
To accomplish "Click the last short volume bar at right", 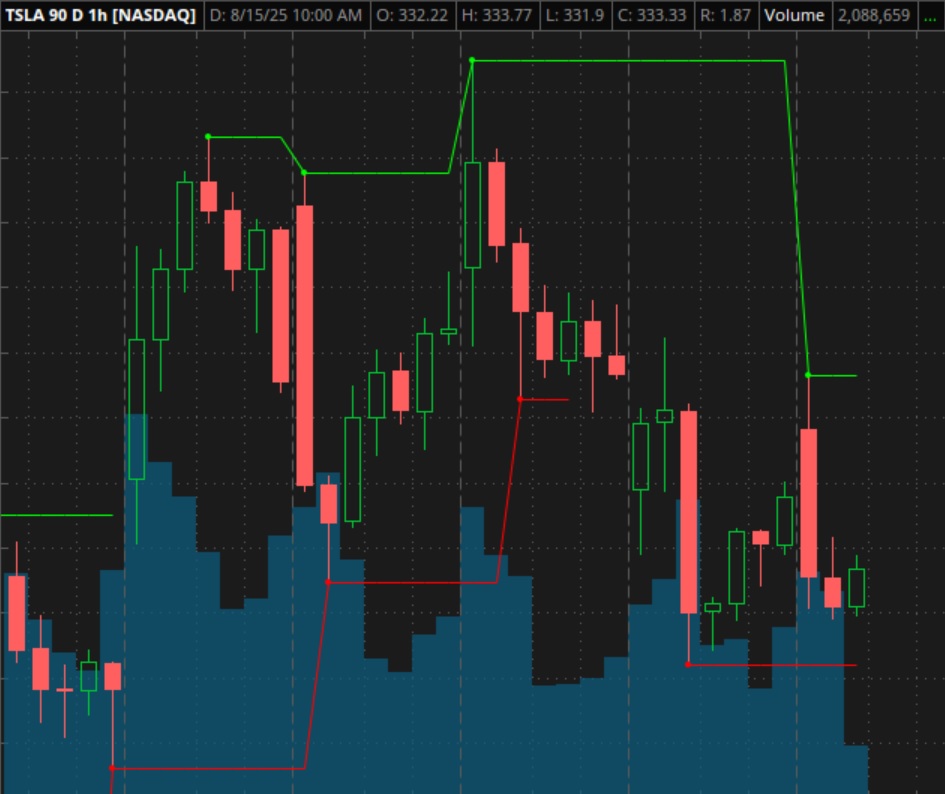I will pos(856,768).
